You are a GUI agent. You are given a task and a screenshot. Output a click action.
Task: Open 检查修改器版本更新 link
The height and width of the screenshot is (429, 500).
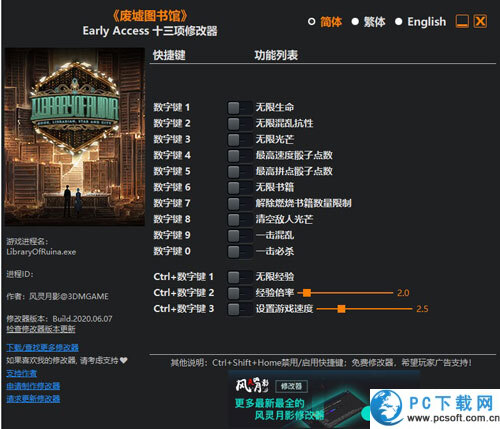coord(41,329)
